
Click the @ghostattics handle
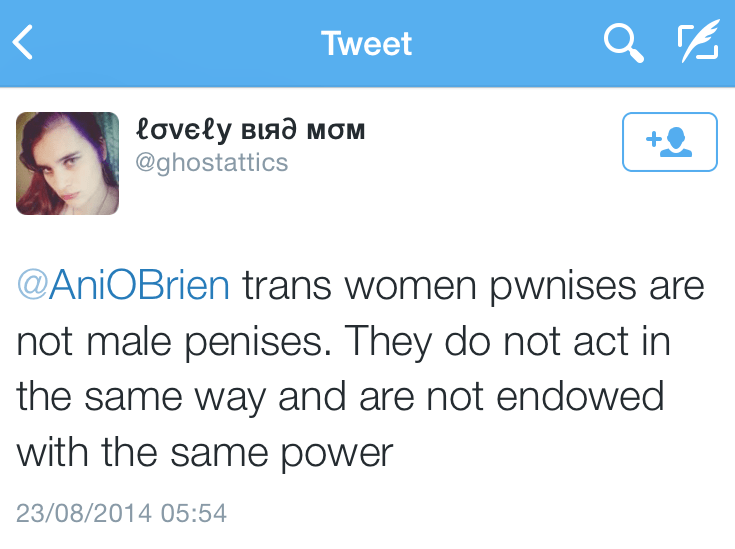point(211,162)
